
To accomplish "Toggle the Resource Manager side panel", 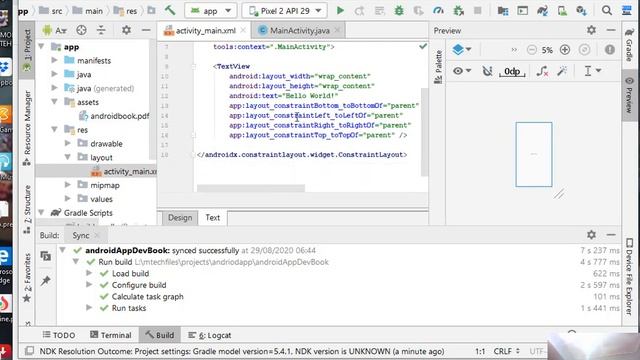I will 27,128.
